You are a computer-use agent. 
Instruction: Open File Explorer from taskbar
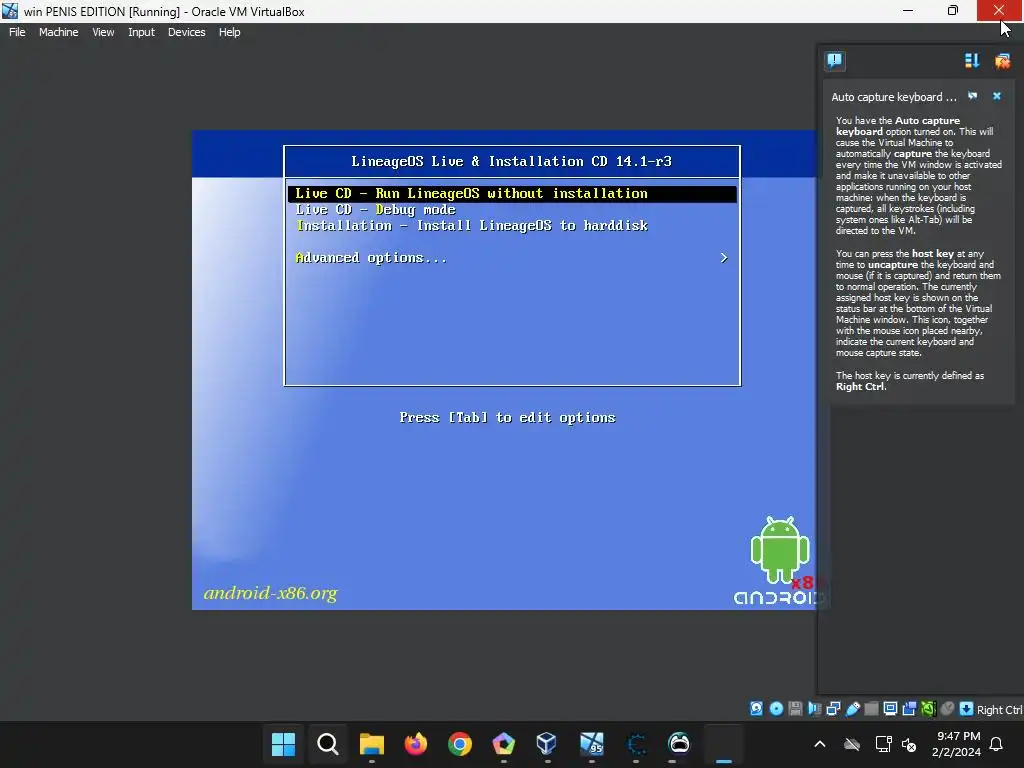coord(372,744)
